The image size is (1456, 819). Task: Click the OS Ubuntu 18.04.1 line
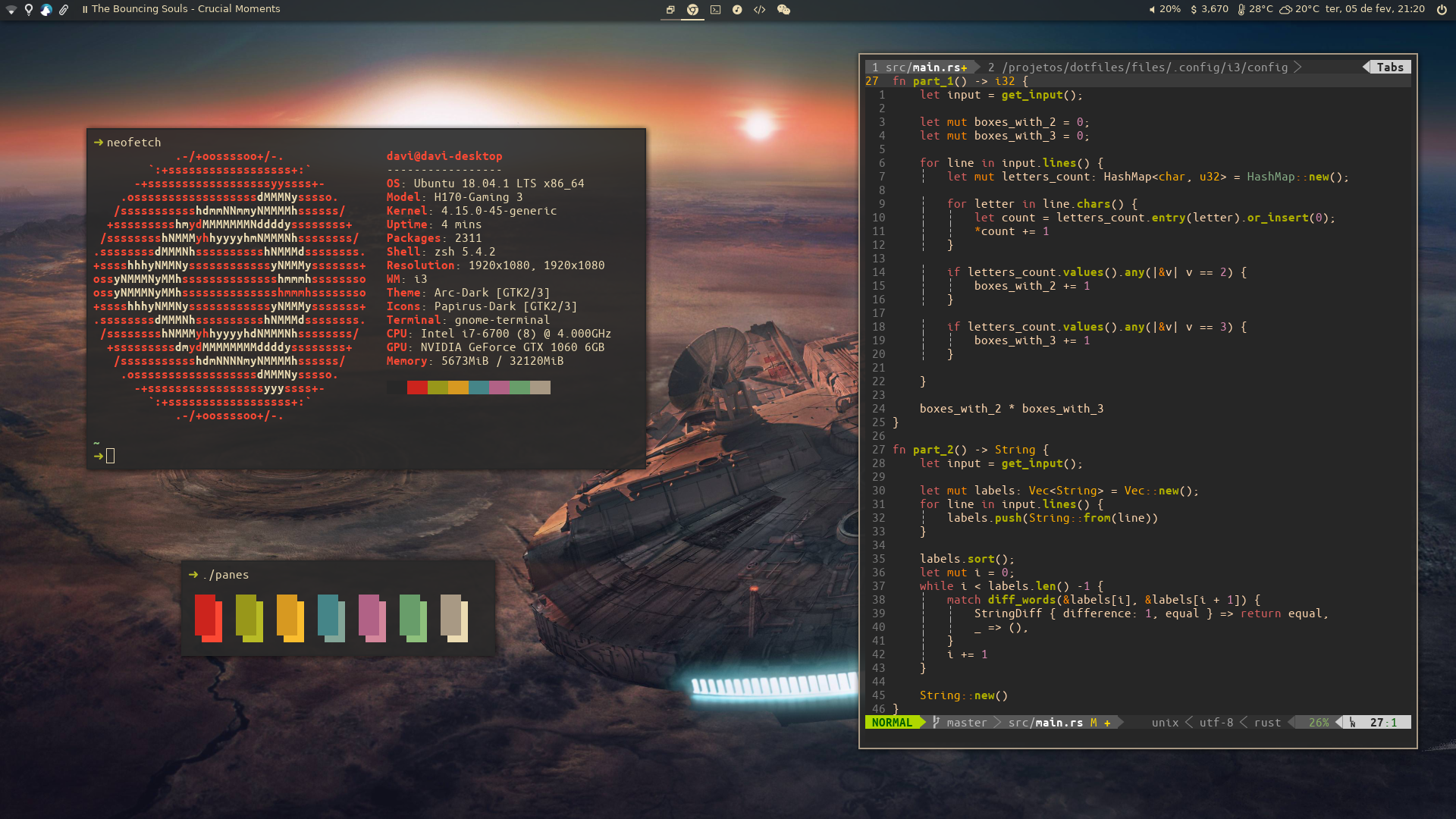click(485, 184)
